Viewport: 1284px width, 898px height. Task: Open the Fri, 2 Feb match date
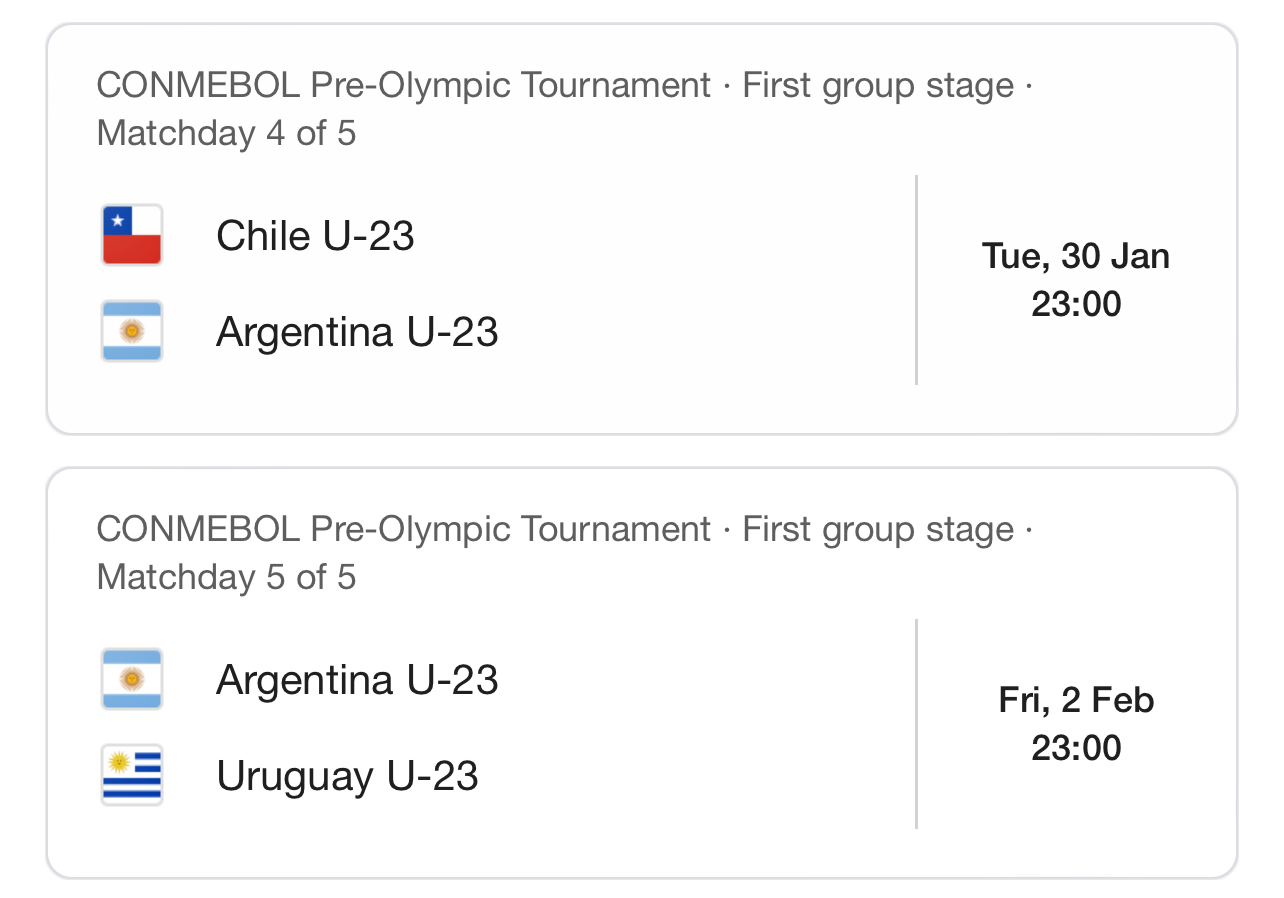pos(1076,700)
